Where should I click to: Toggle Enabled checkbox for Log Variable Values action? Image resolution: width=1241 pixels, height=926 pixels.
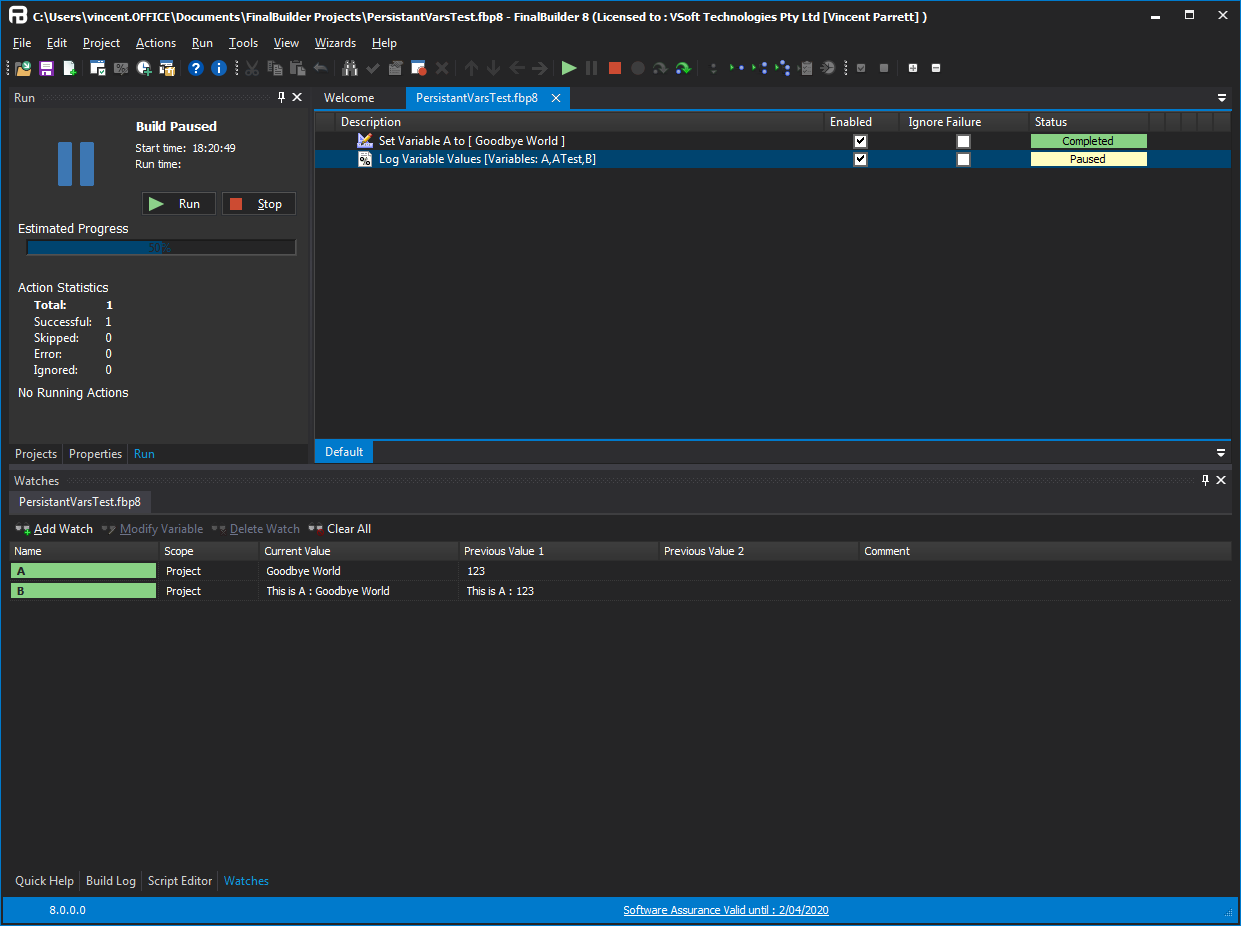[860, 159]
